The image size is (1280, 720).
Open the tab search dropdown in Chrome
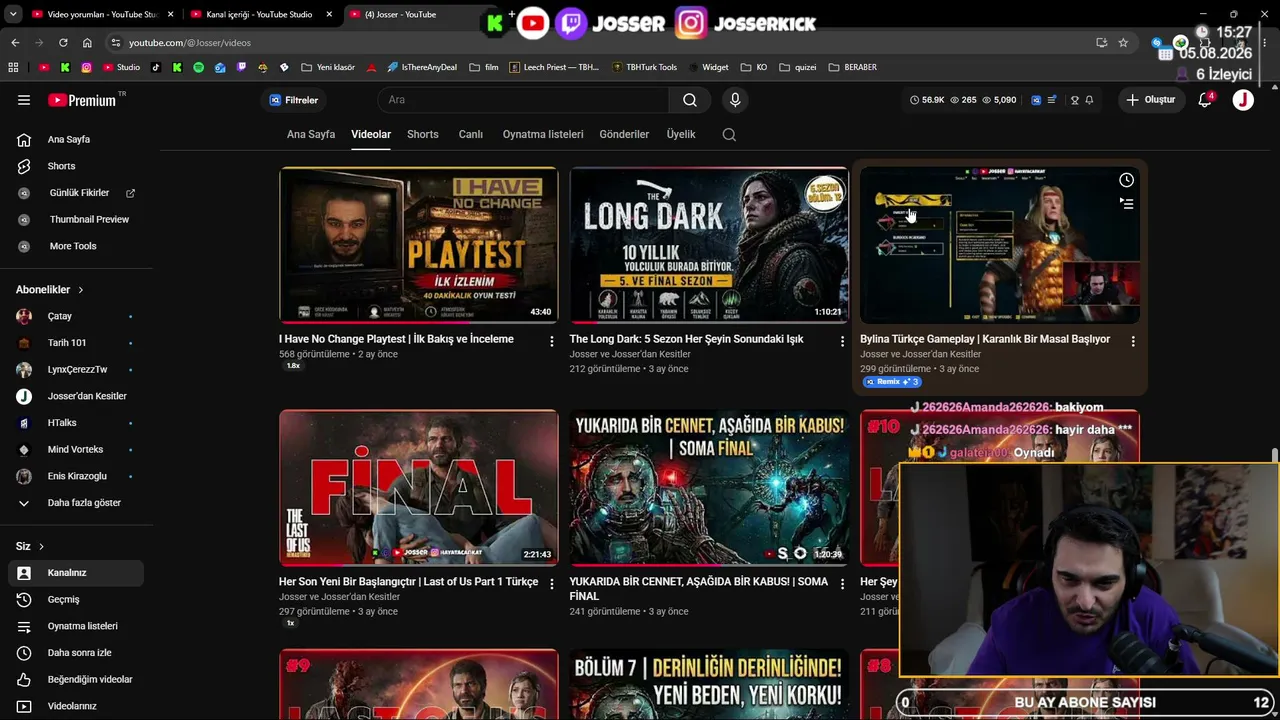pos(13,15)
